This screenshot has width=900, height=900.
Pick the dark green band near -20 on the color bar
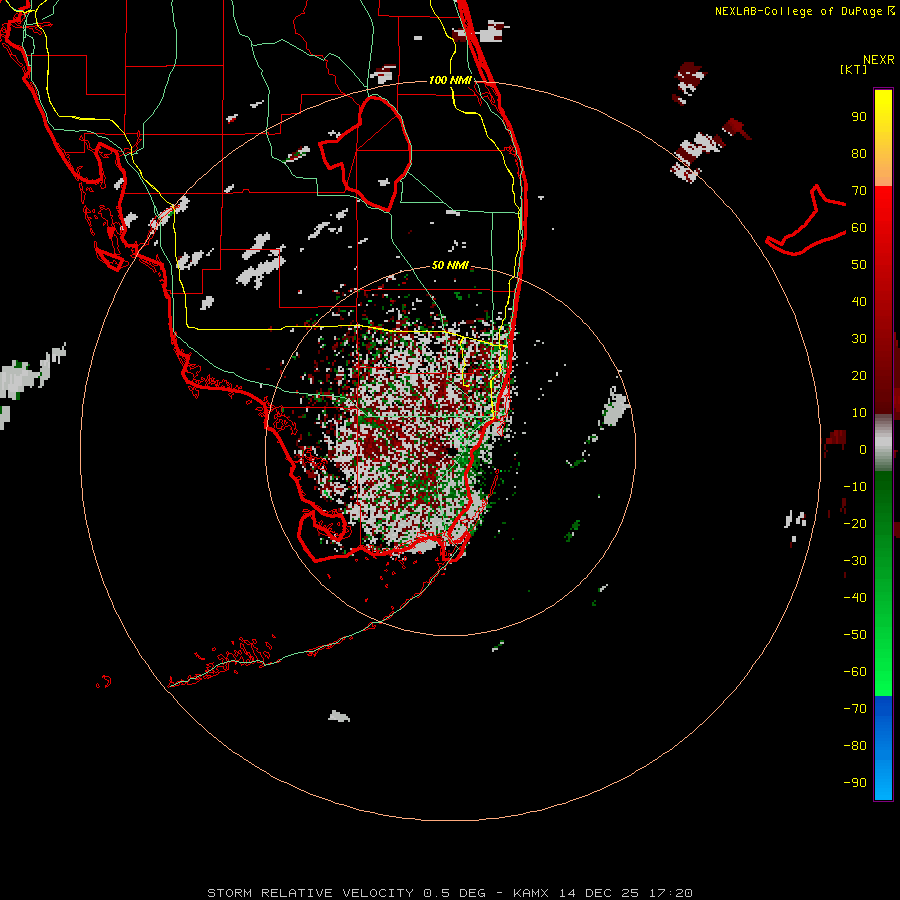[x=883, y=517]
